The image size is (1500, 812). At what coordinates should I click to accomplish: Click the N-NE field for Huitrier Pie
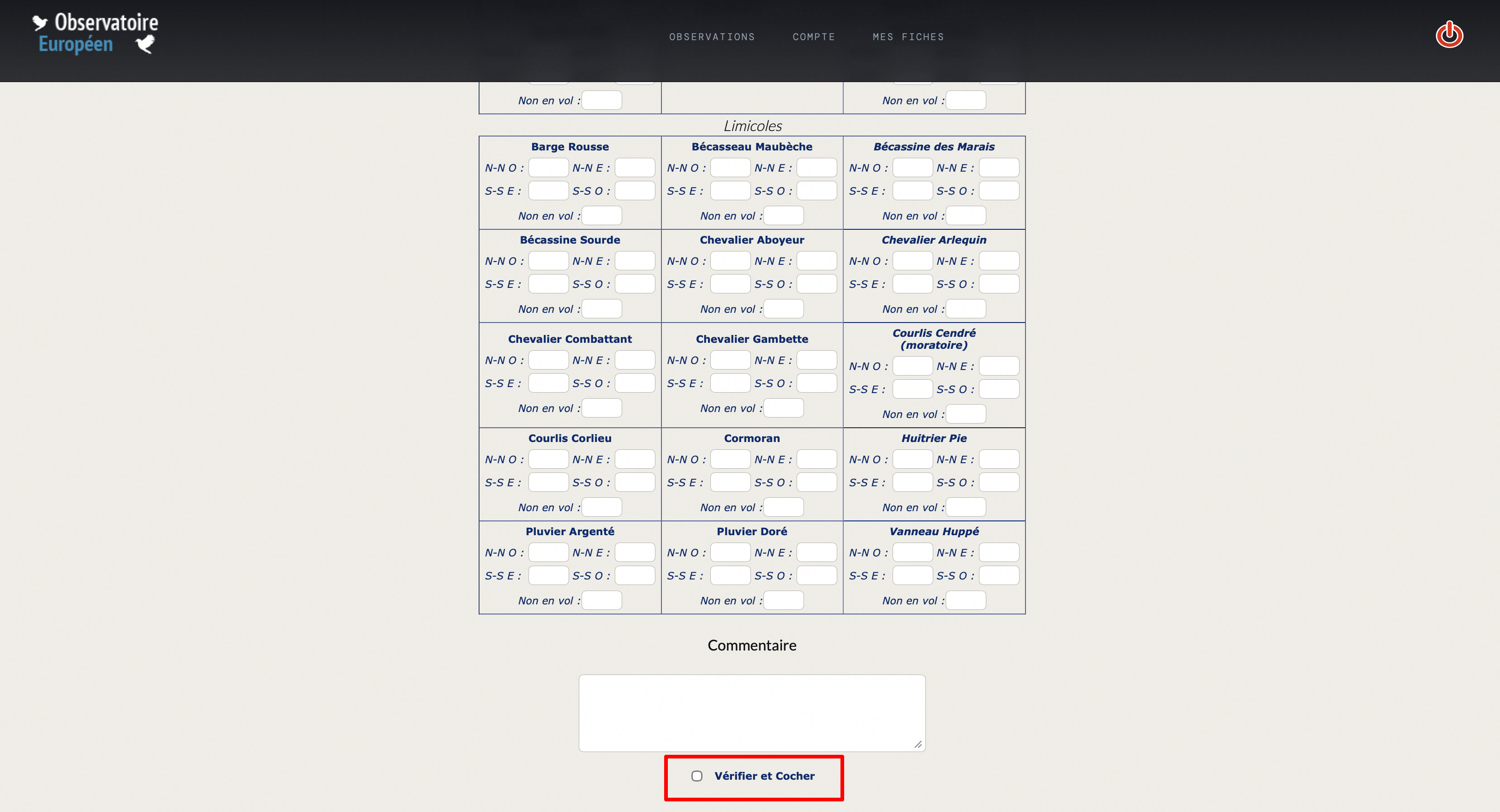[x=999, y=459]
